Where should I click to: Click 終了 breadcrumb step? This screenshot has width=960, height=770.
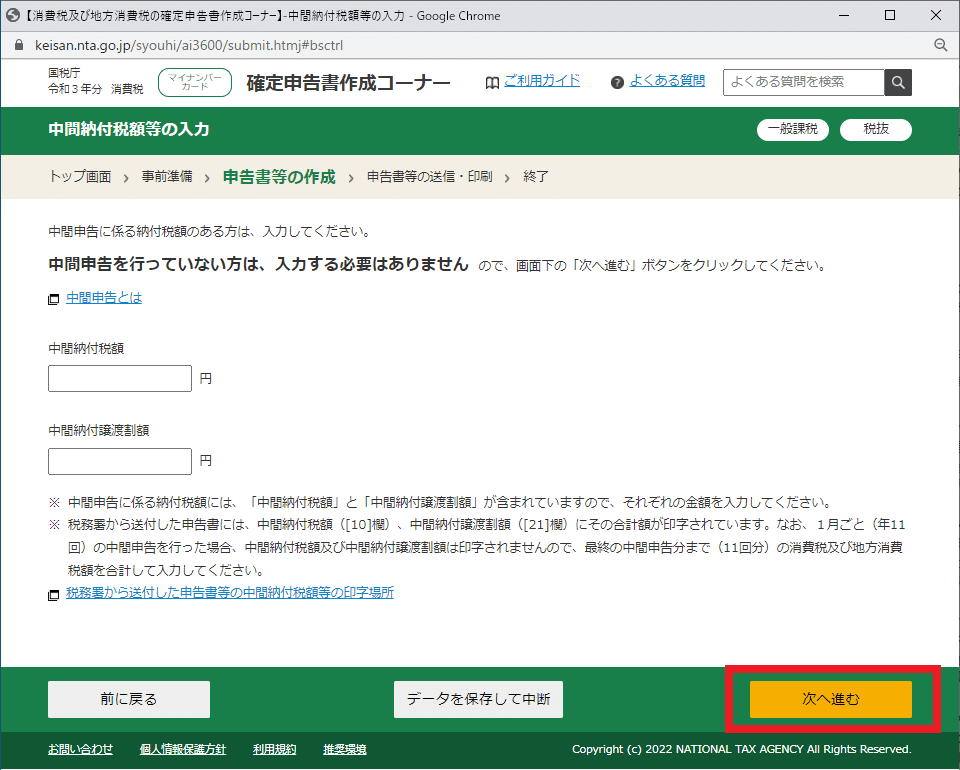(x=536, y=177)
